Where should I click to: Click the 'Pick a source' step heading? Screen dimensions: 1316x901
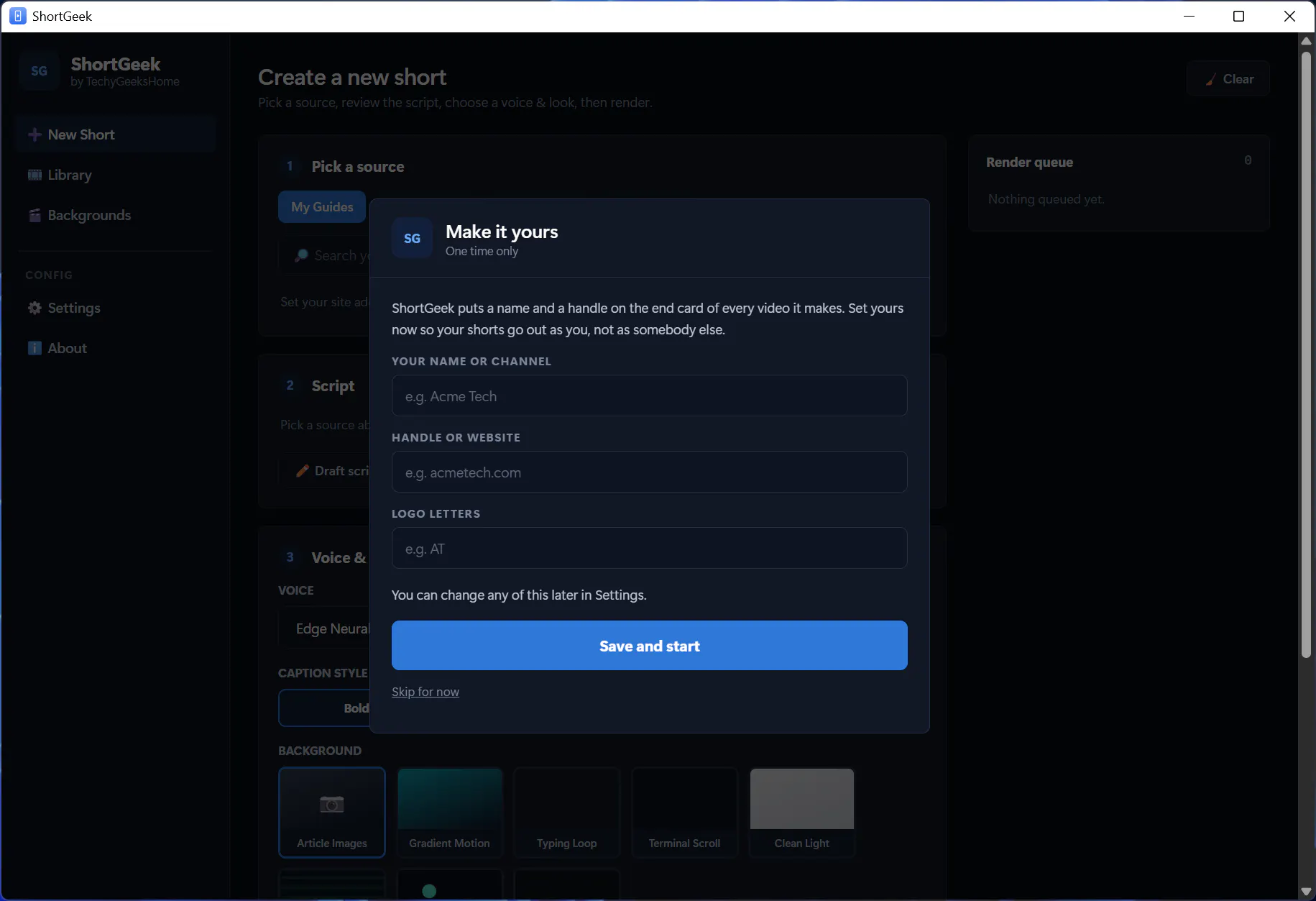click(358, 167)
